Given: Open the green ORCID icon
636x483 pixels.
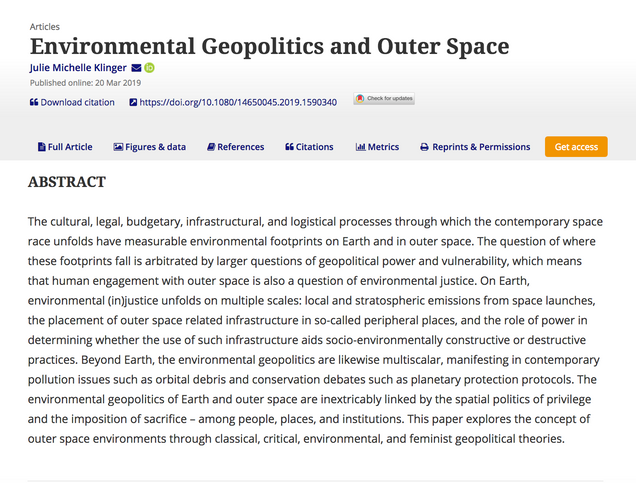Looking at the screenshot, I should (150, 68).
